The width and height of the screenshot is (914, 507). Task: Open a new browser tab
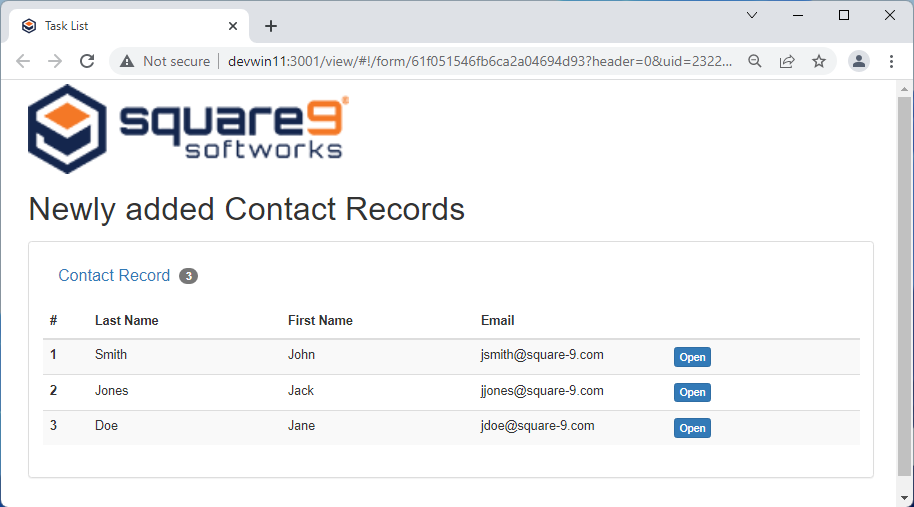pyautogui.click(x=271, y=26)
